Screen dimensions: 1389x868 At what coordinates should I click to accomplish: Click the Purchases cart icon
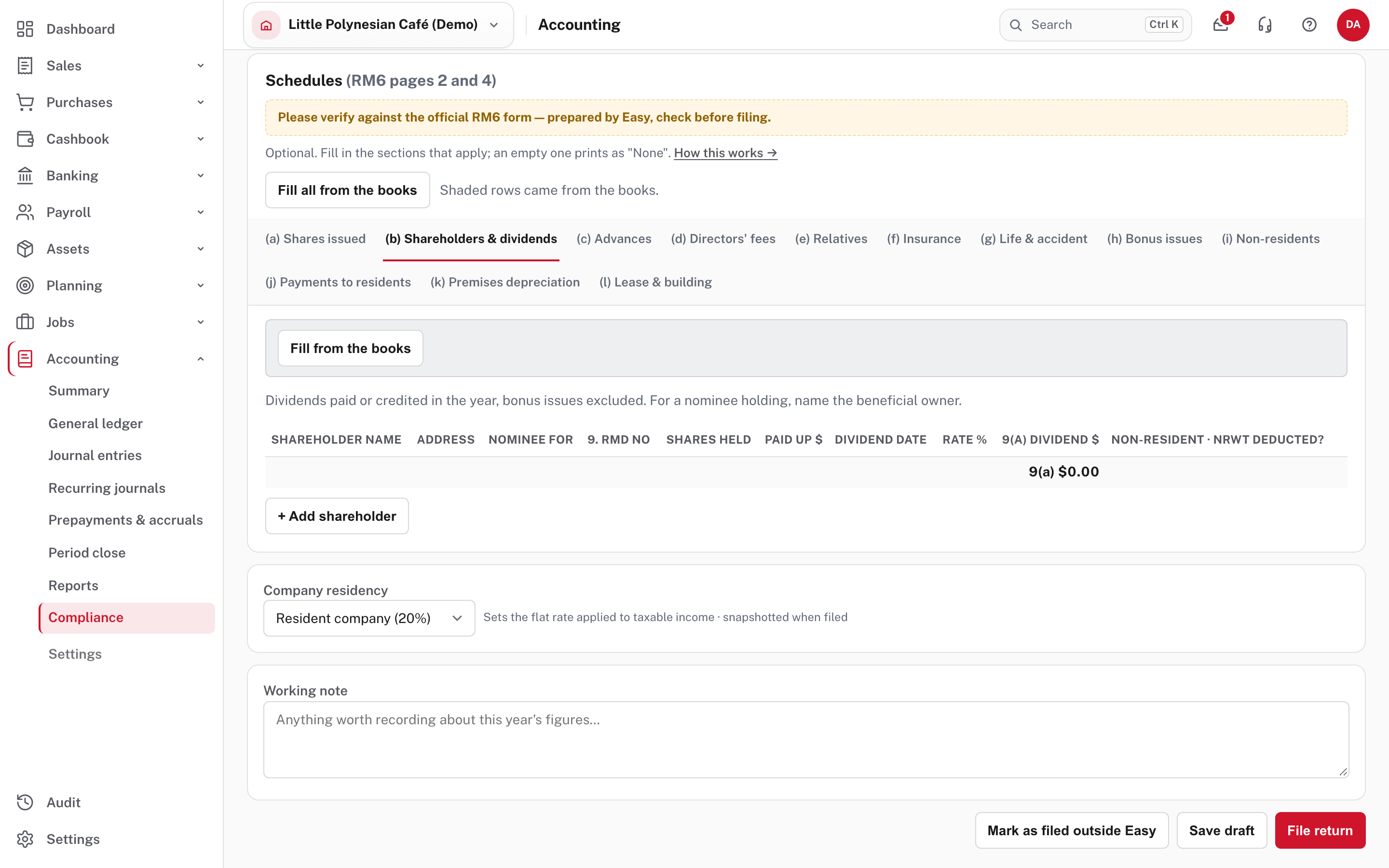[25, 102]
